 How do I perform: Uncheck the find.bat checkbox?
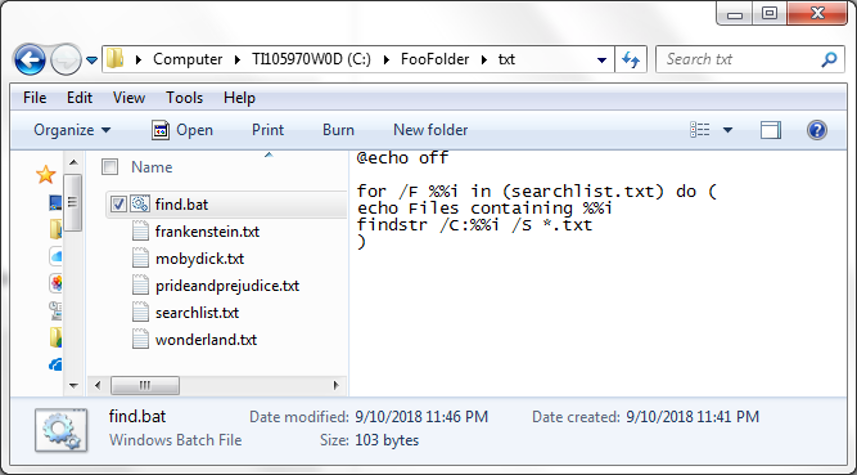coord(119,204)
